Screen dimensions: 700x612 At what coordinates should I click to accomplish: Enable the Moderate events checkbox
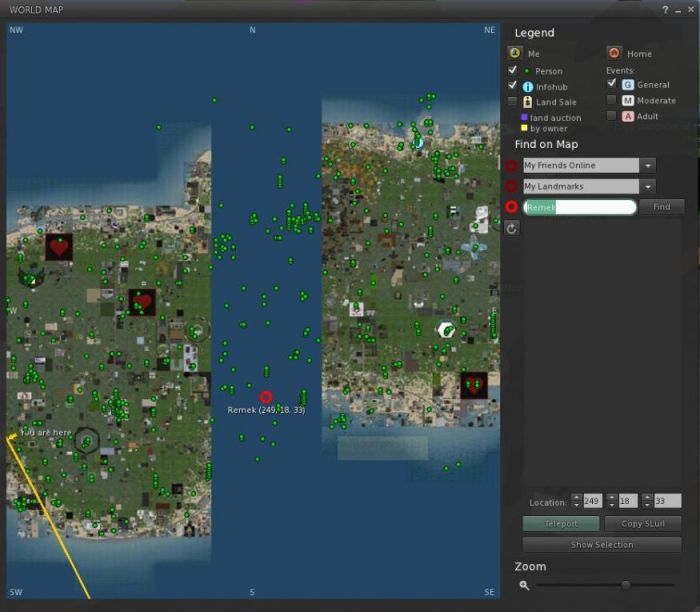(x=612, y=100)
